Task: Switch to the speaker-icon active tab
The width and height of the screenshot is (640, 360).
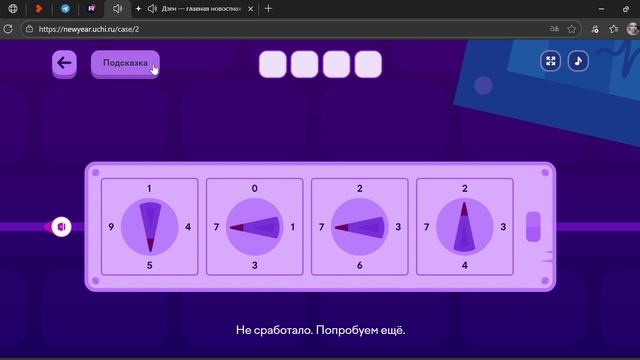Action: tap(118, 9)
